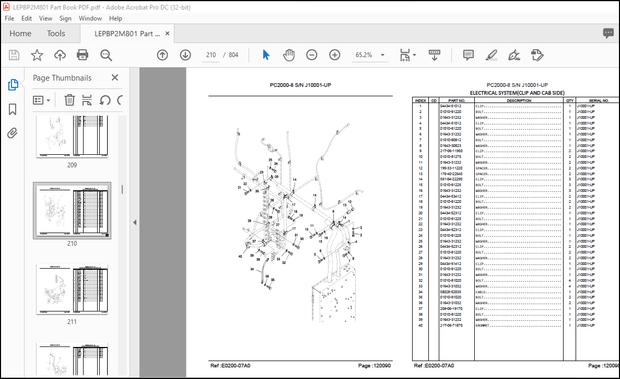
Task: Add file to starred bookmarks
Action: tap(37, 55)
